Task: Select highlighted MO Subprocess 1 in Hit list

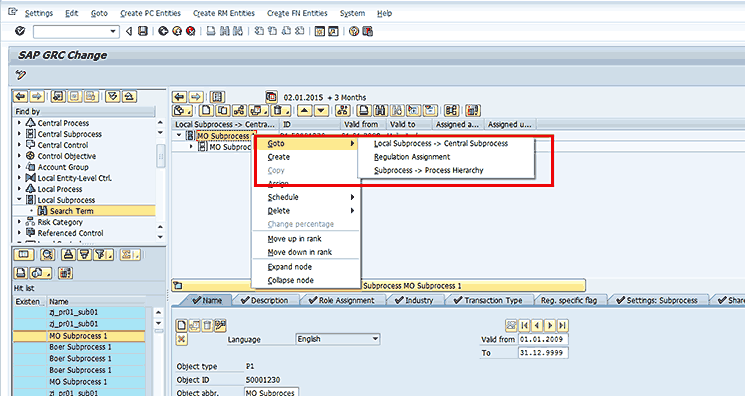Action: pyautogui.click(x=79, y=336)
